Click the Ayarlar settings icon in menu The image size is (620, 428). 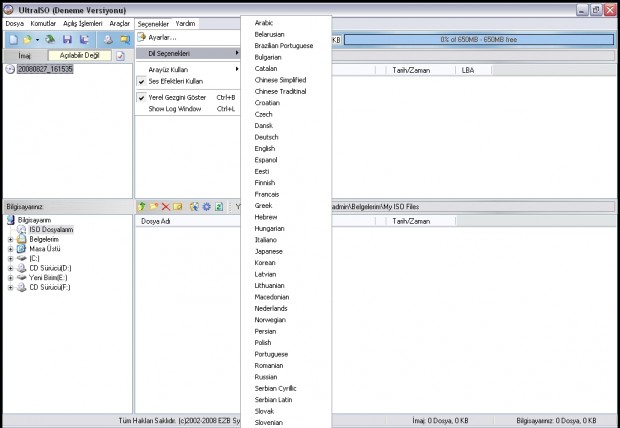(142, 38)
